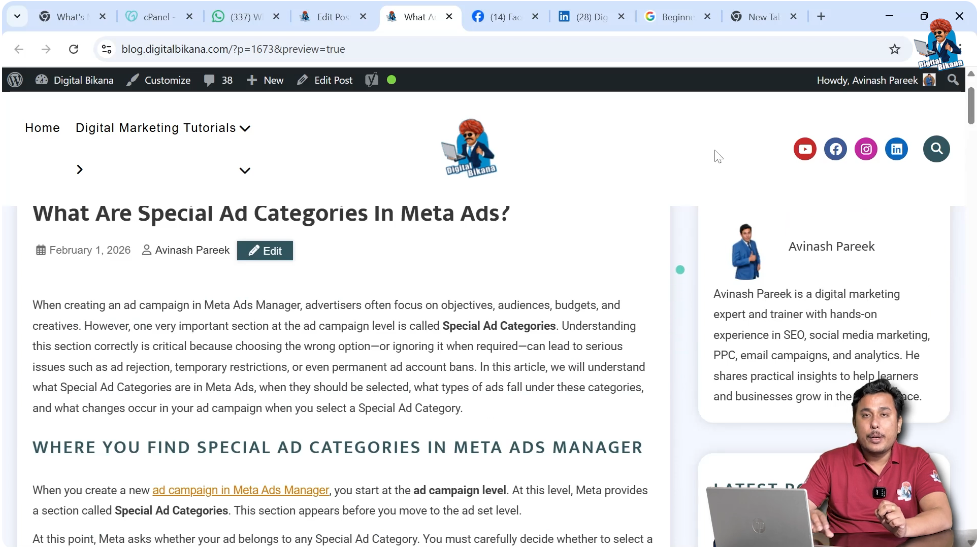Click the Avinash Pareek sidebar name
The height and width of the screenshot is (547, 978).
[831, 246]
